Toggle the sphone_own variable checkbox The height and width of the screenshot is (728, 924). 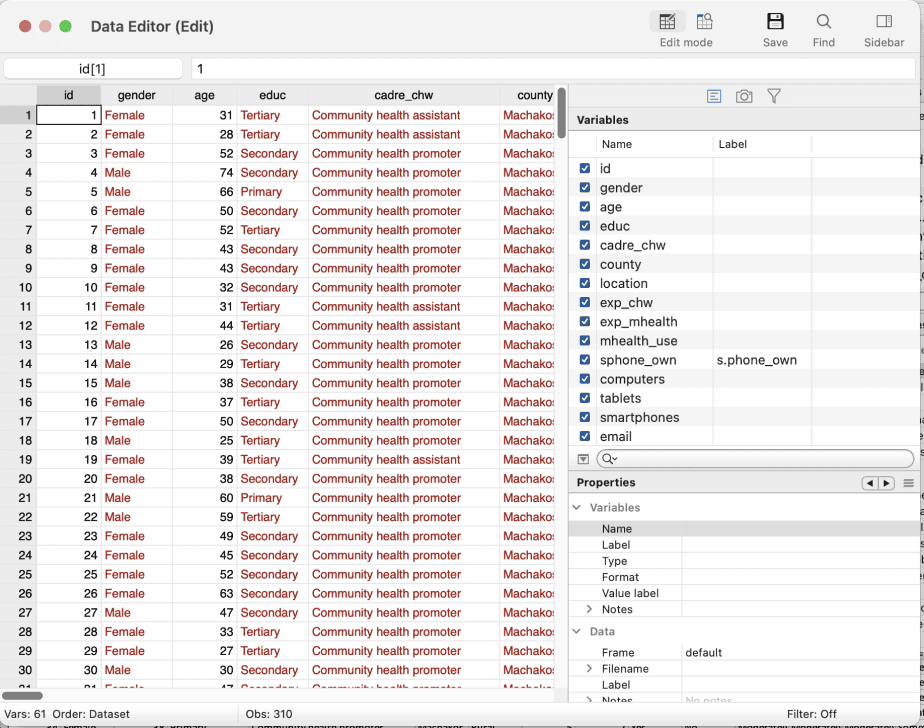585,360
